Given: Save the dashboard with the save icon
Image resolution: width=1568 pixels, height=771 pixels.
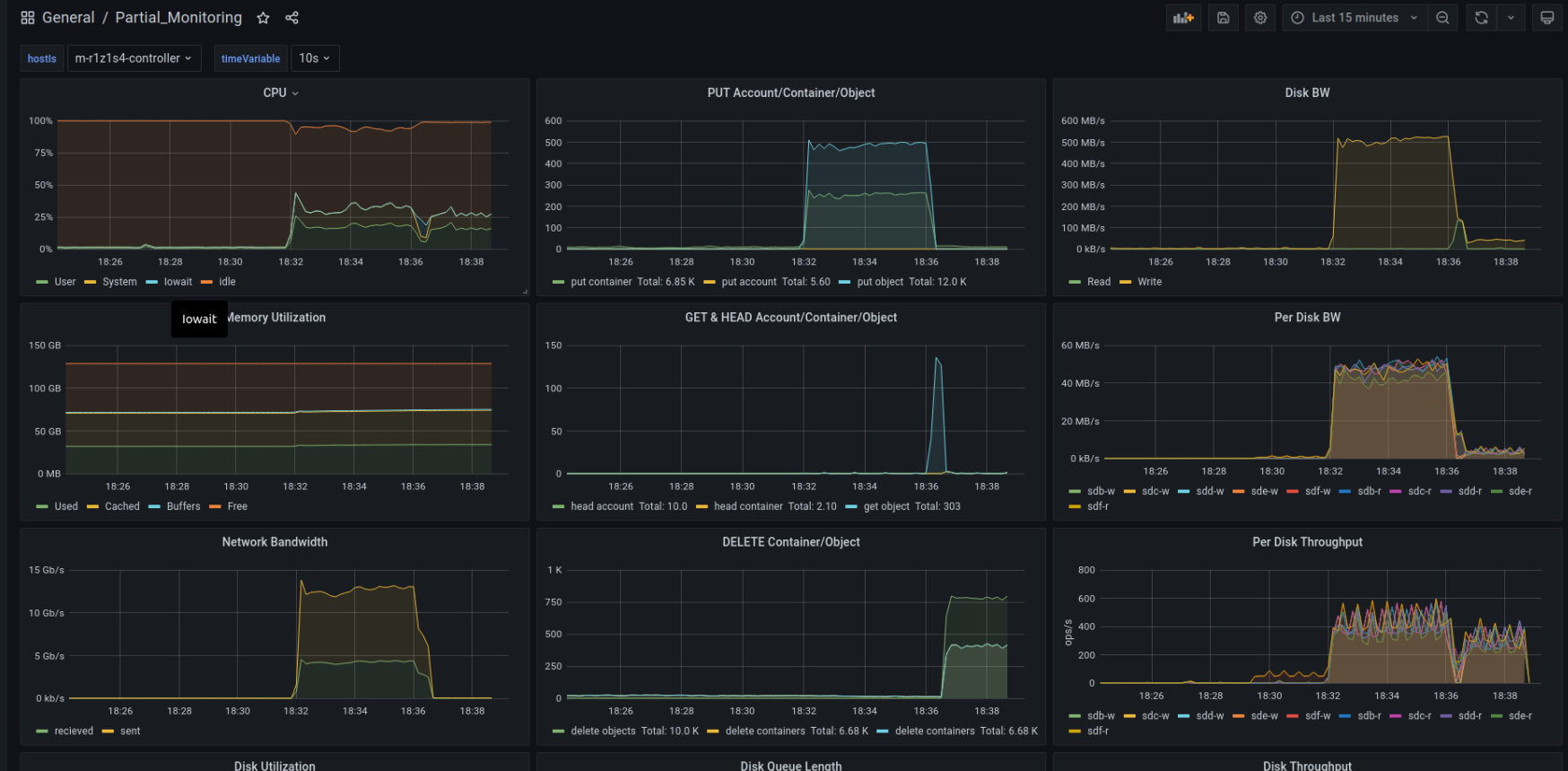Looking at the screenshot, I should click(x=1223, y=18).
